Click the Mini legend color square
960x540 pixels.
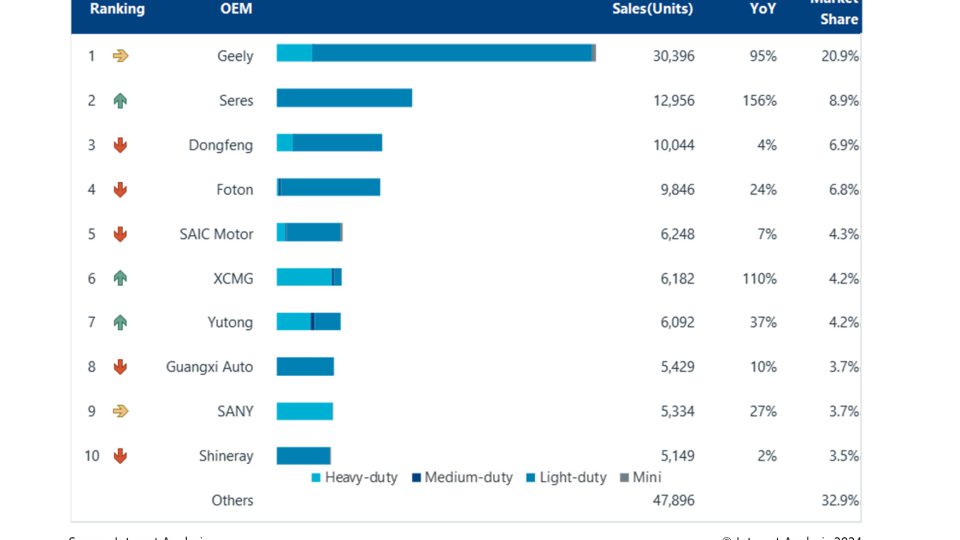(x=624, y=478)
